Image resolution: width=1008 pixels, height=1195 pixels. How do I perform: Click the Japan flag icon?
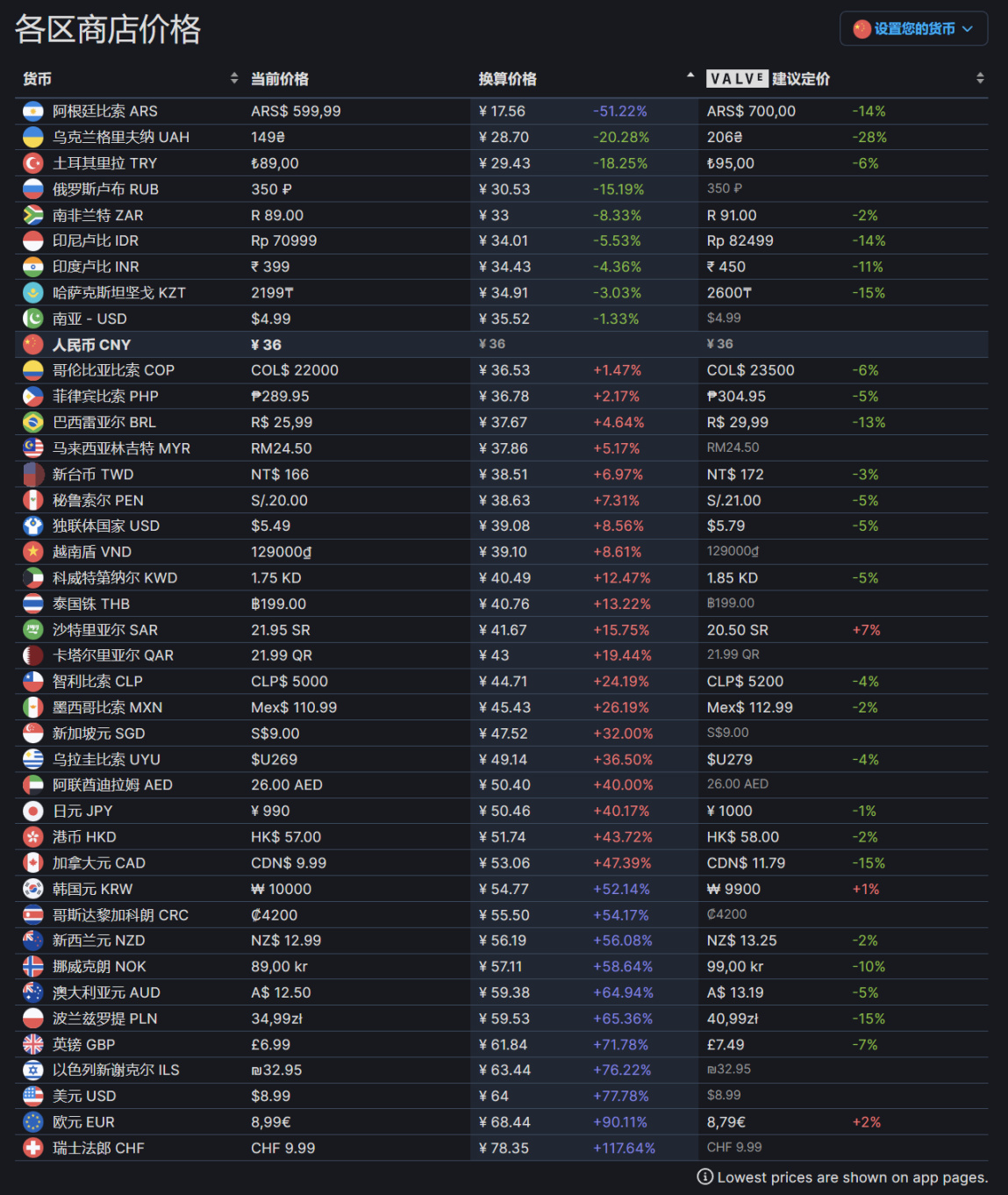coord(32,811)
